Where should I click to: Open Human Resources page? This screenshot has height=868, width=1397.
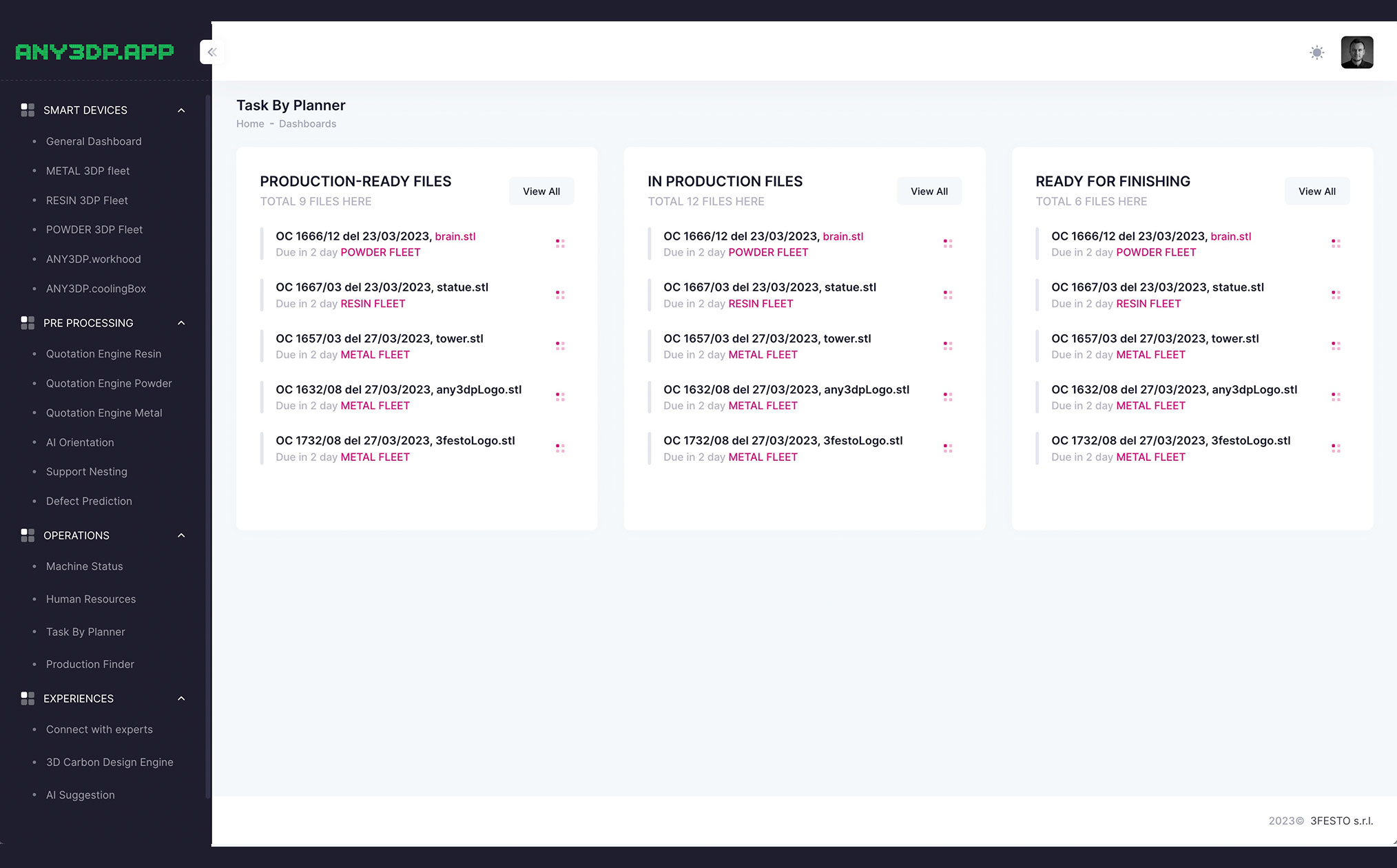91,599
